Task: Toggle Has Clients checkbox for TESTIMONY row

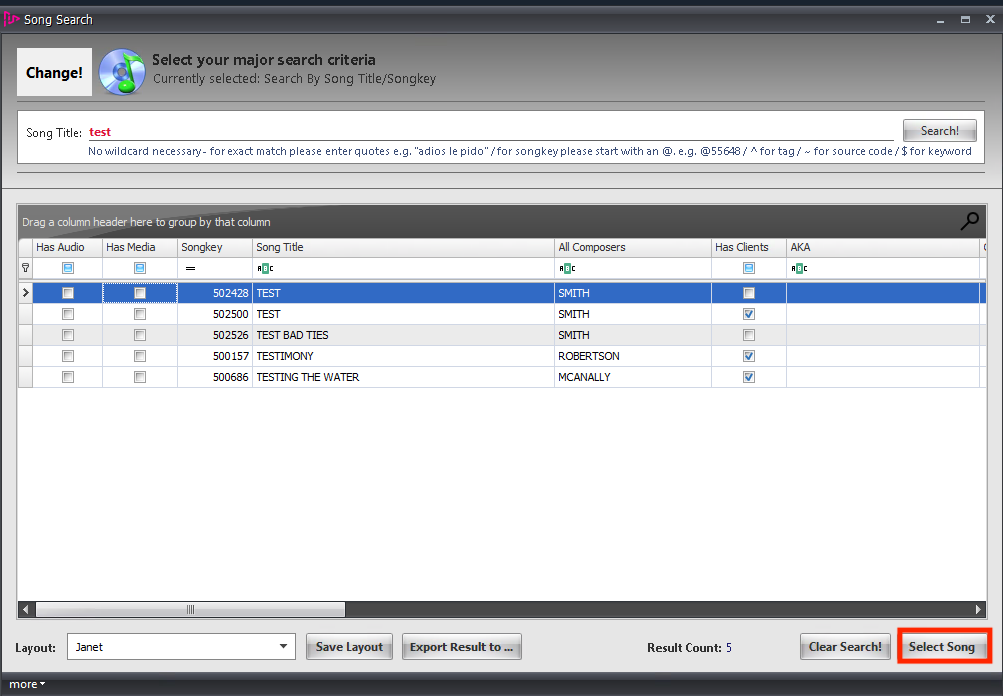Action: [749, 356]
